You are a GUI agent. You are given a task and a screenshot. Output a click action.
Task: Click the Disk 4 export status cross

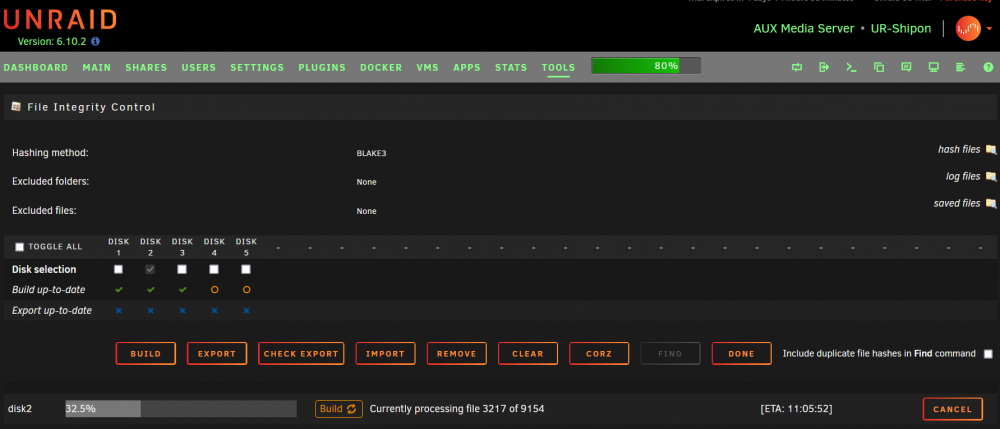point(214,310)
